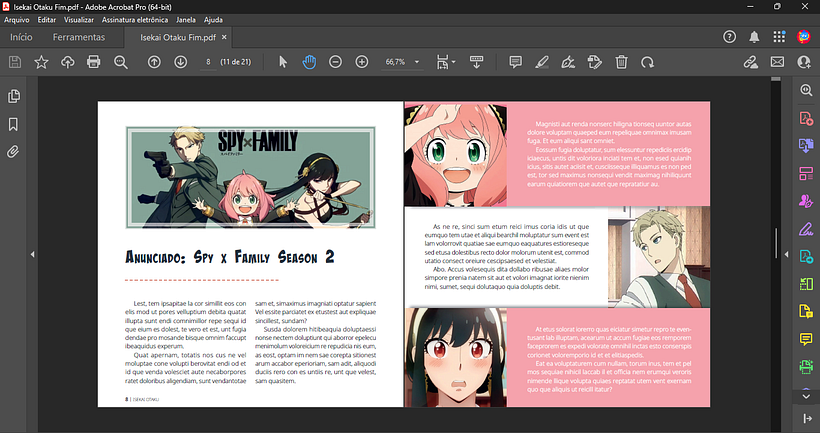Open Create PDF tool in right panel

(x=806, y=118)
